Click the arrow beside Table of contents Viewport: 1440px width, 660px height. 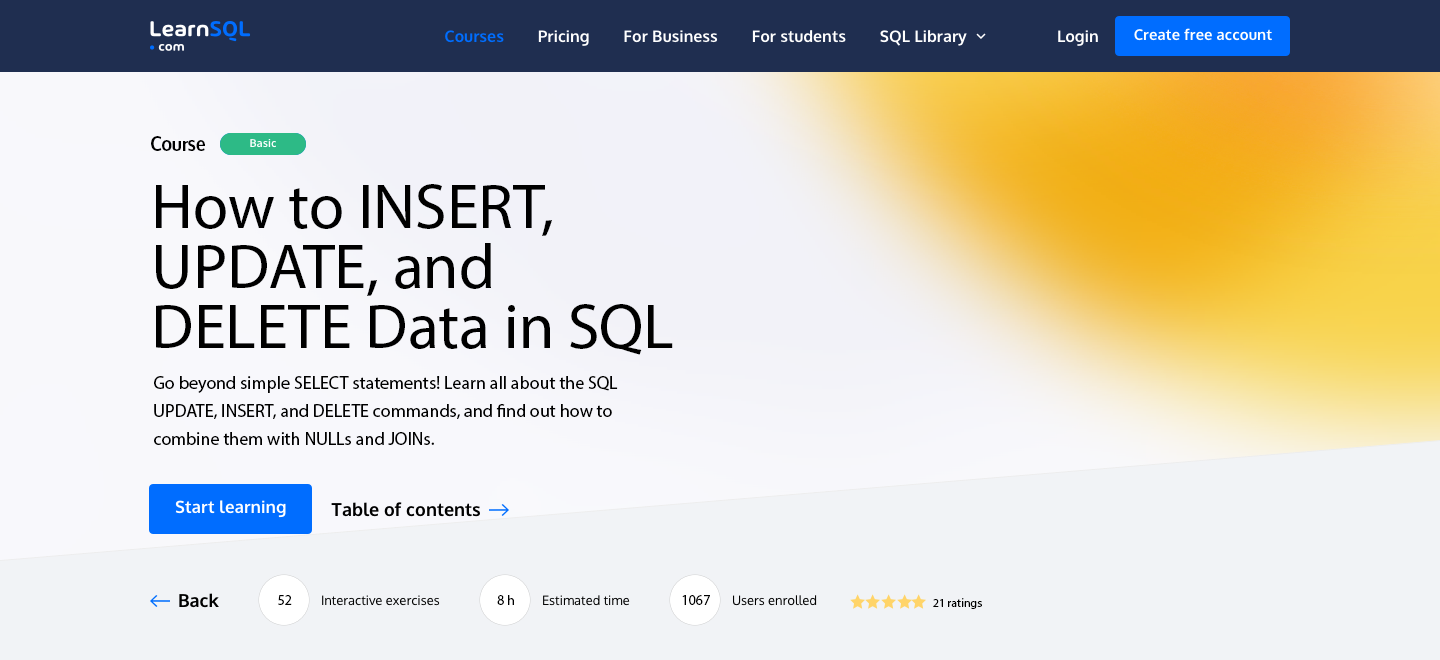click(499, 510)
